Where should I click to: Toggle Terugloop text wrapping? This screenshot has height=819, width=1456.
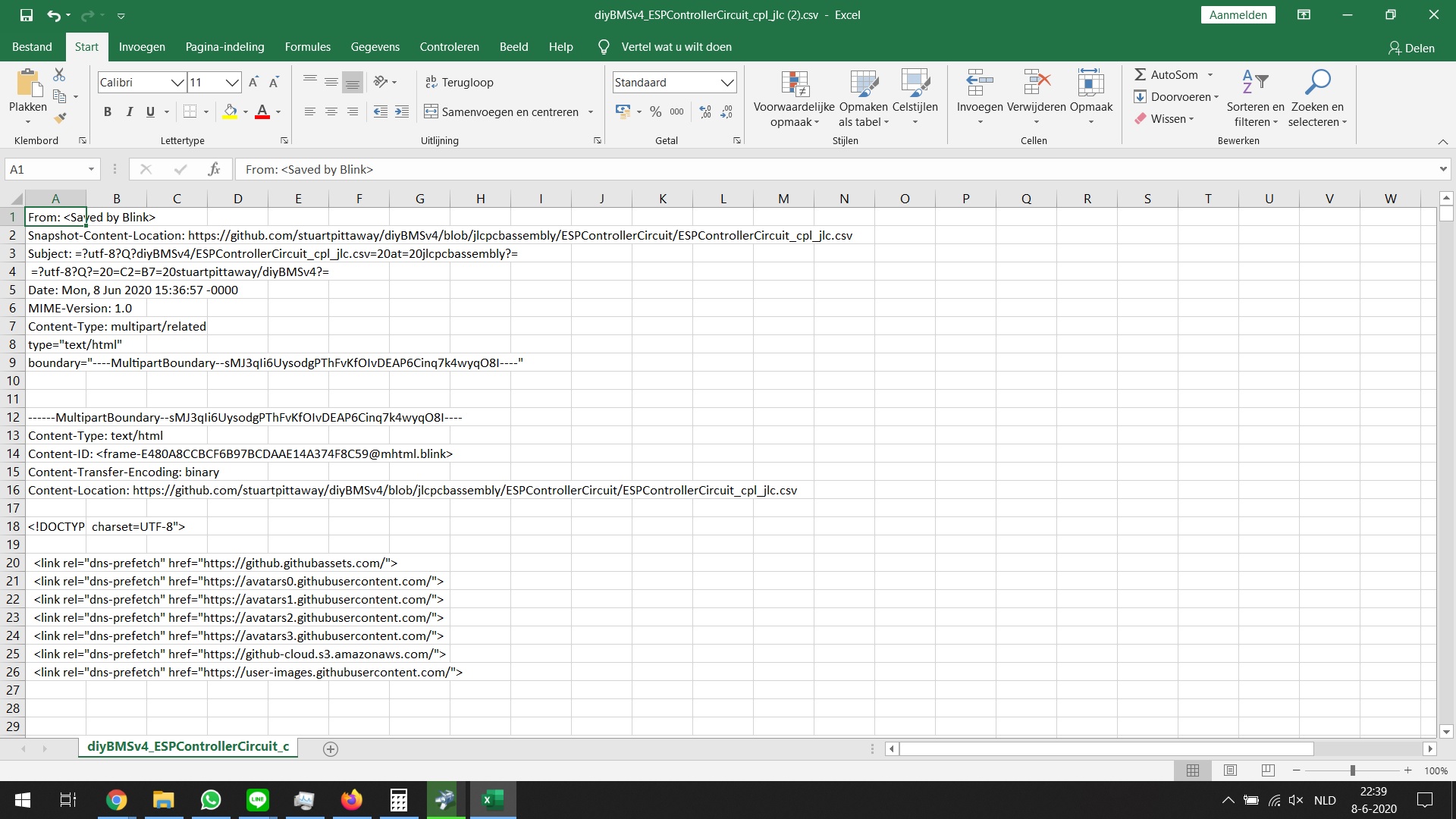coord(459,82)
